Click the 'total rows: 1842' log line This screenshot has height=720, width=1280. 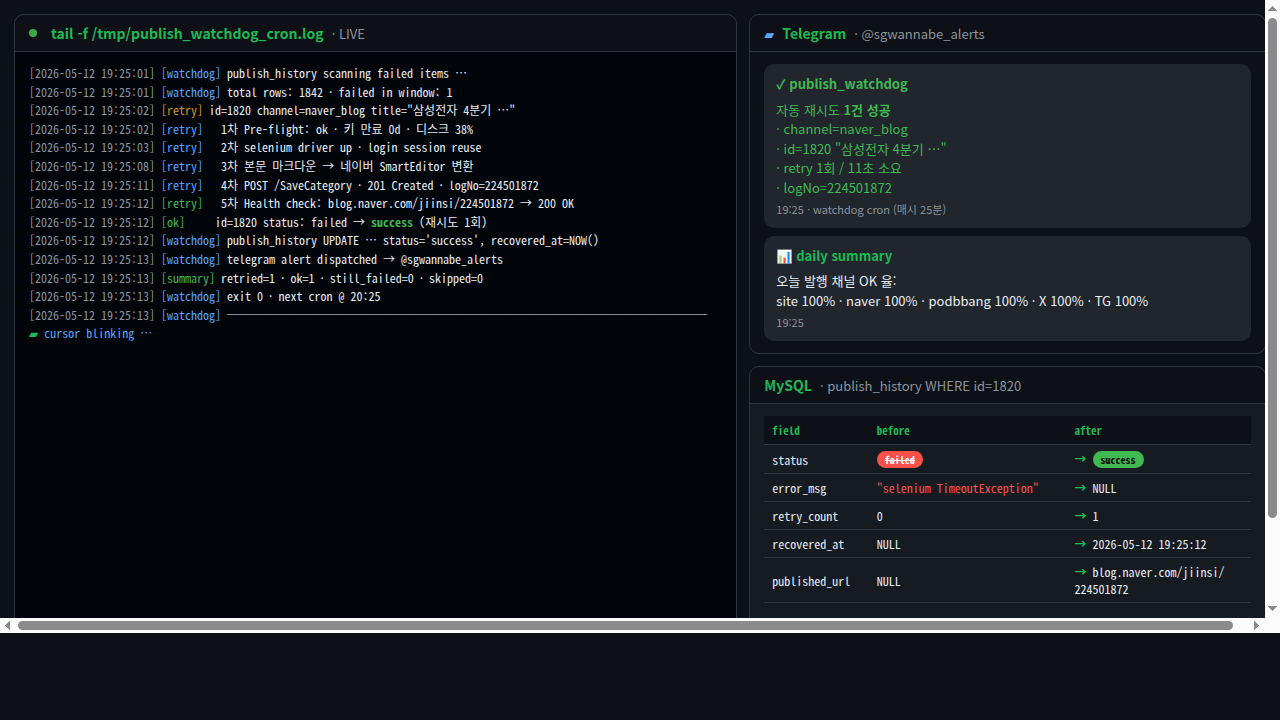(241, 93)
